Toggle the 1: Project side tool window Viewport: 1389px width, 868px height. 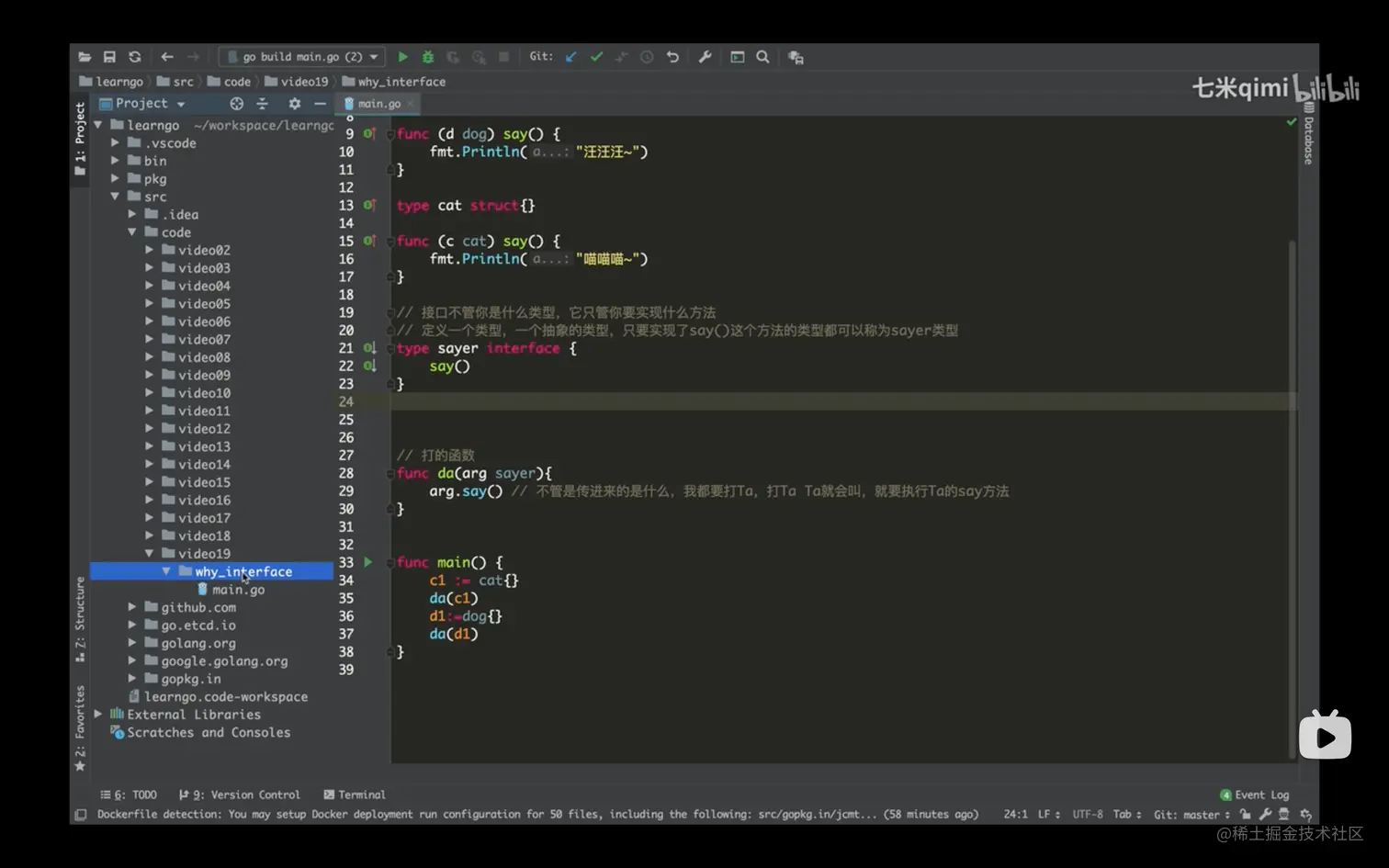coord(80,138)
